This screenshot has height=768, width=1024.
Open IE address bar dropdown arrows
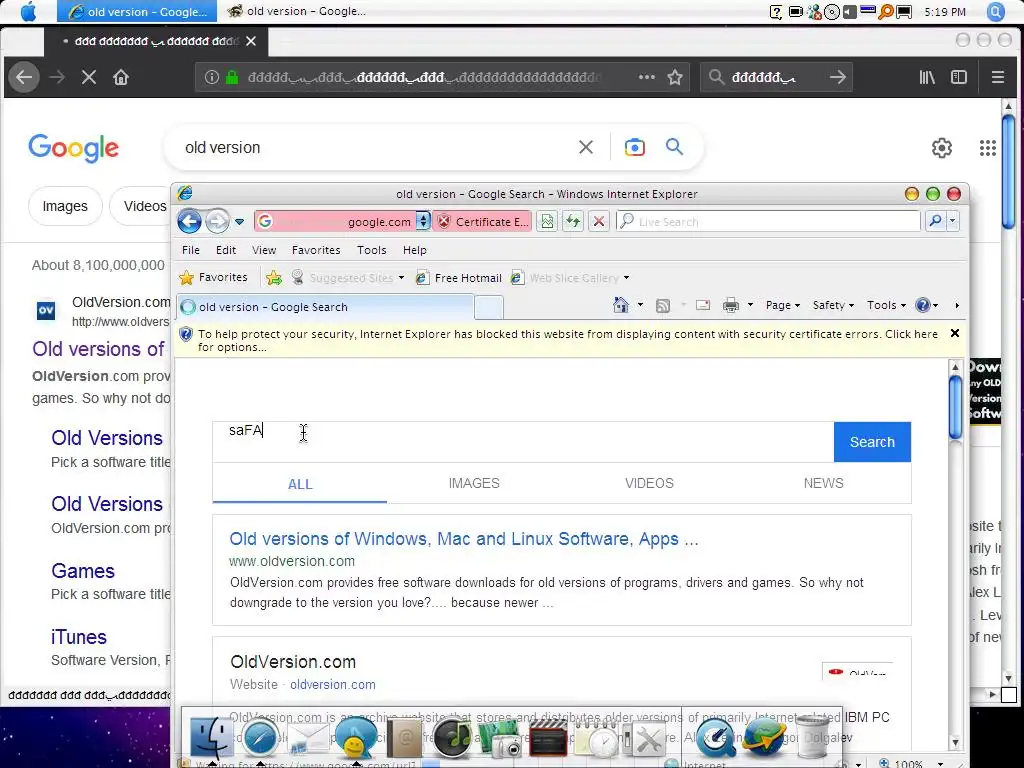(x=423, y=221)
